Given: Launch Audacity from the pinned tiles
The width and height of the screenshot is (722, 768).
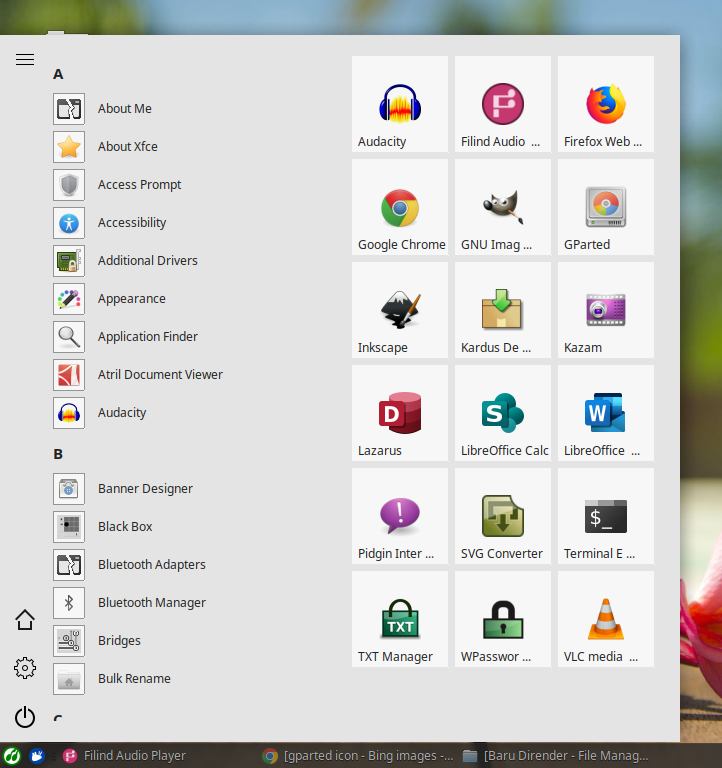Looking at the screenshot, I should point(400,104).
